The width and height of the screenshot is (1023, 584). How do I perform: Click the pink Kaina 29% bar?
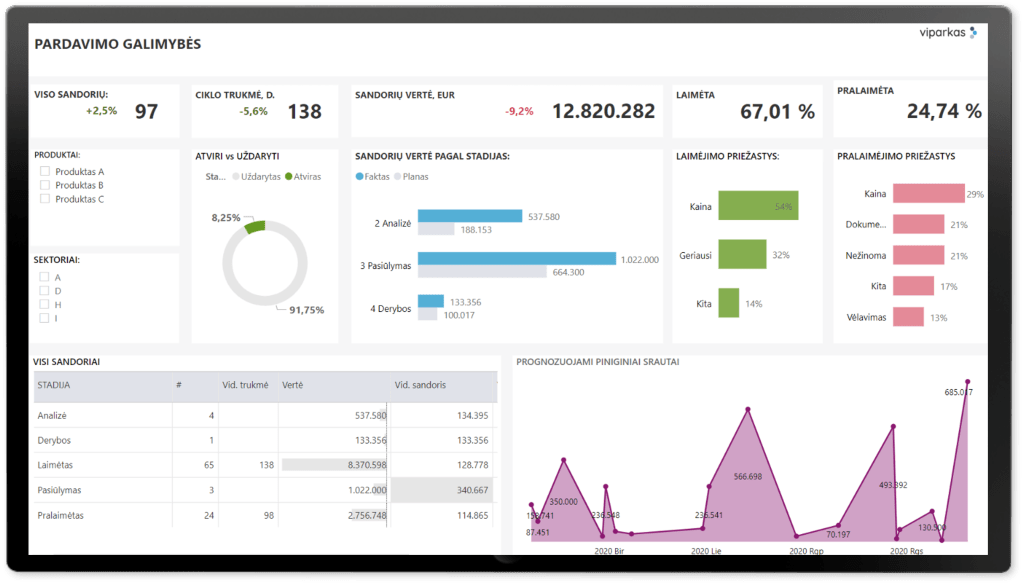[x=927, y=194]
